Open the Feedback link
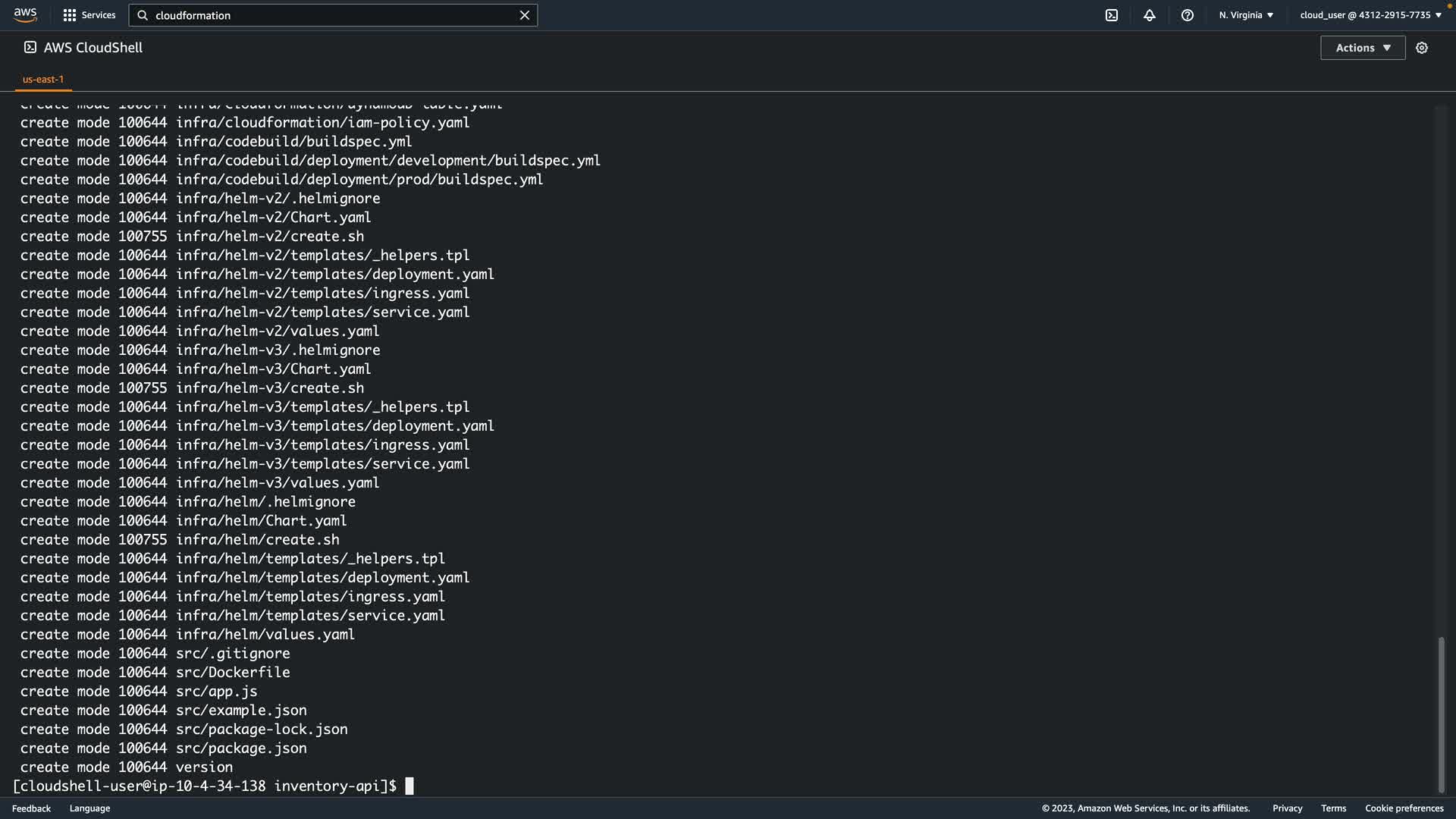 click(31, 808)
